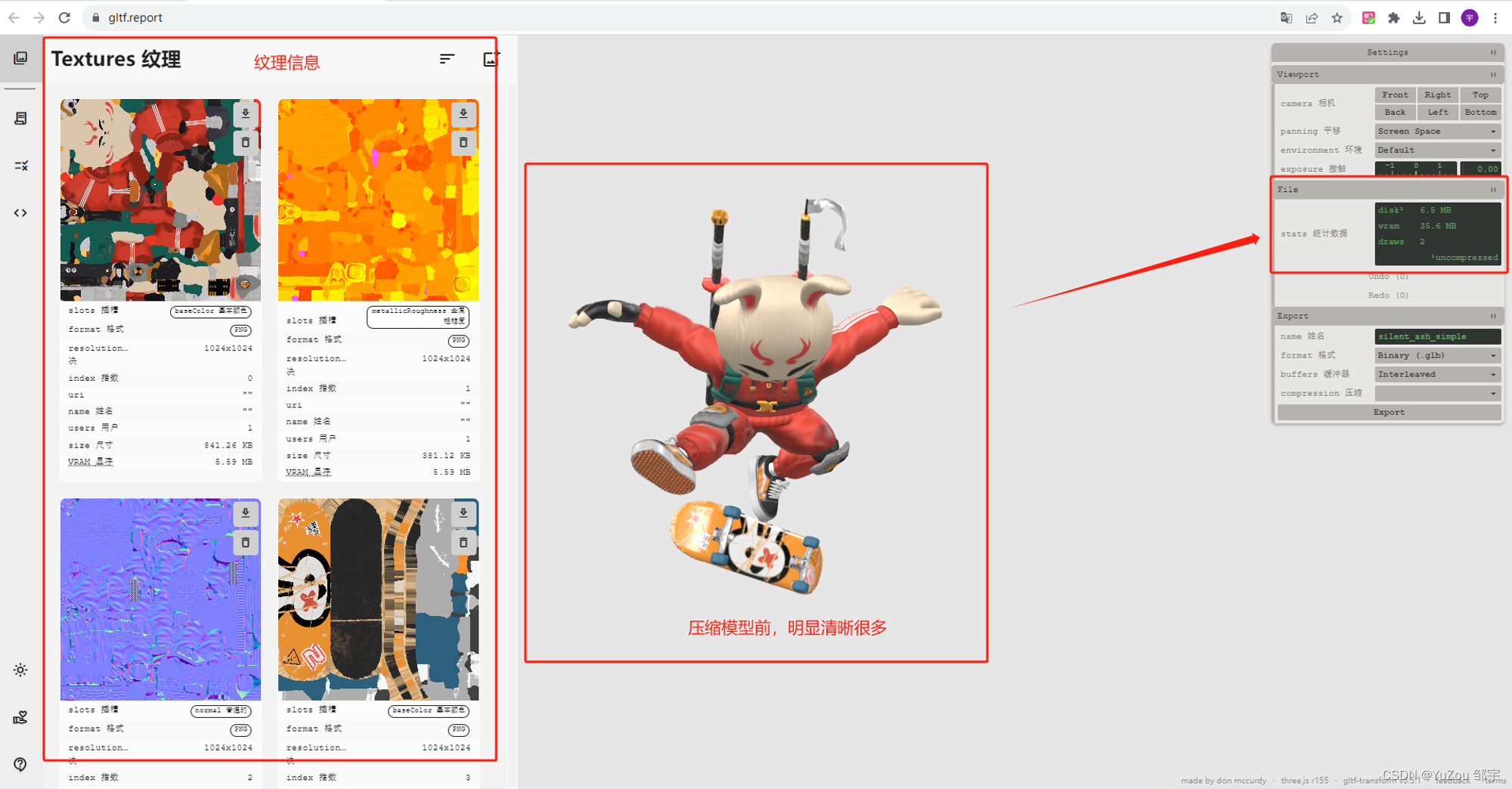Set camera to Back view
This screenshot has height=789, width=1512.
[x=1395, y=113]
